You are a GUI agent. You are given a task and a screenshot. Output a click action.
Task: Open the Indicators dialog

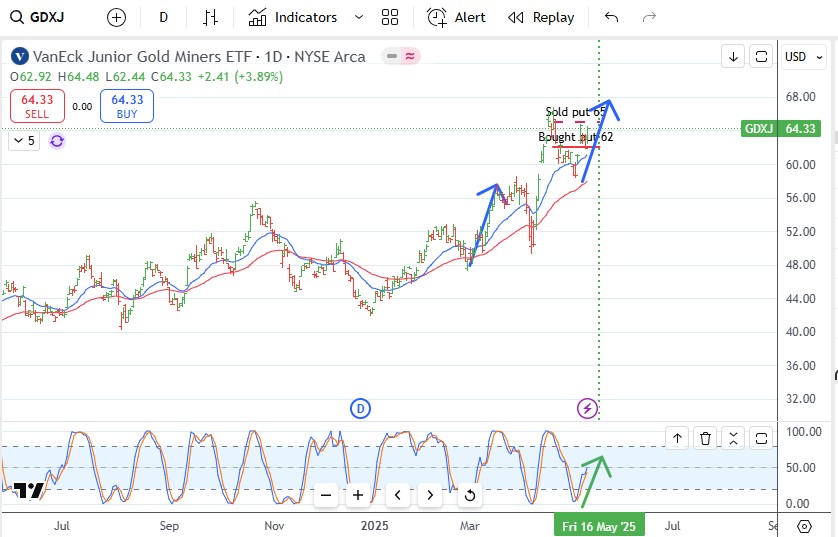292,18
